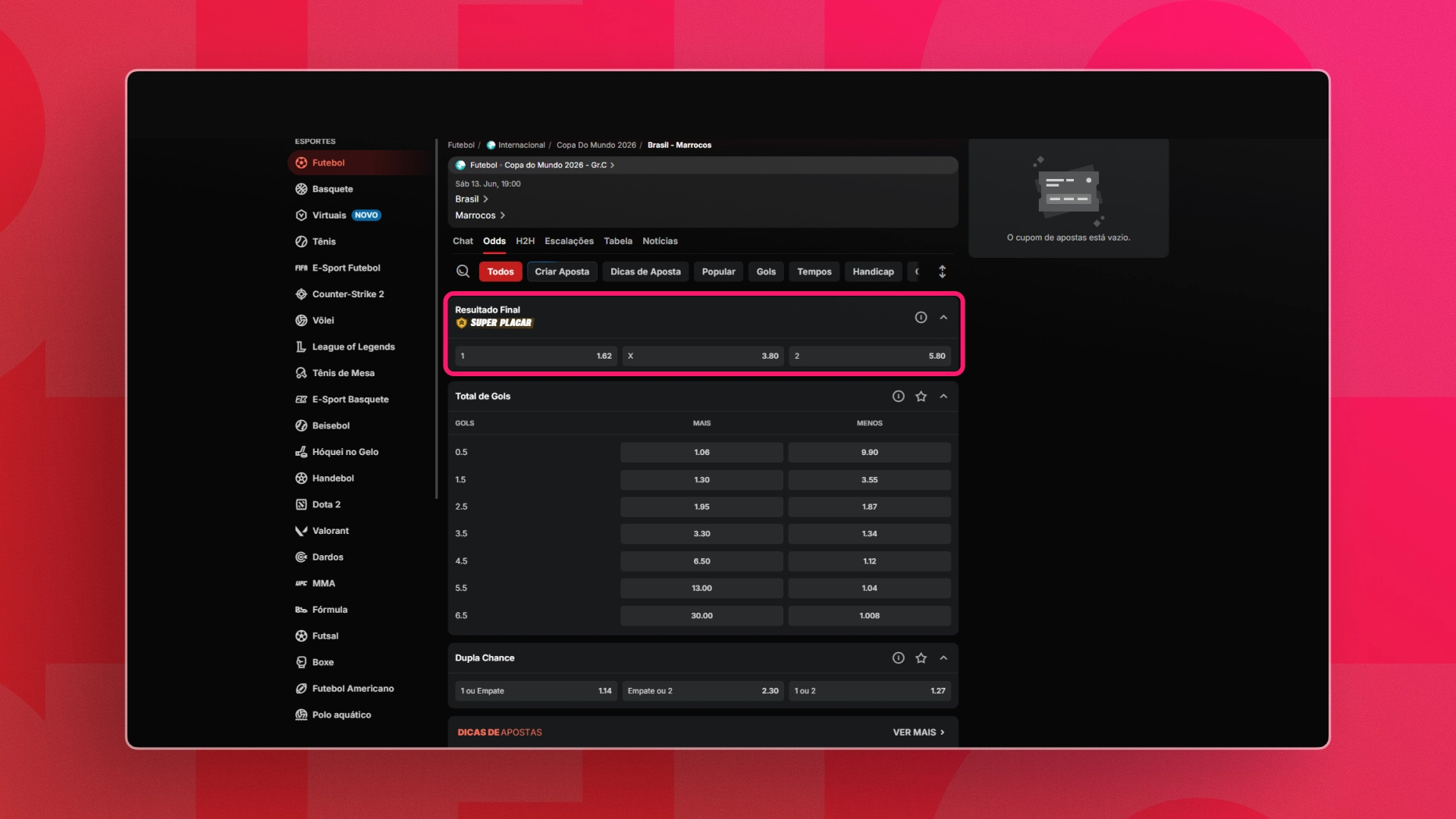
Task: Show Dicas de Aposta markets
Action: click(x=645, y=271)
